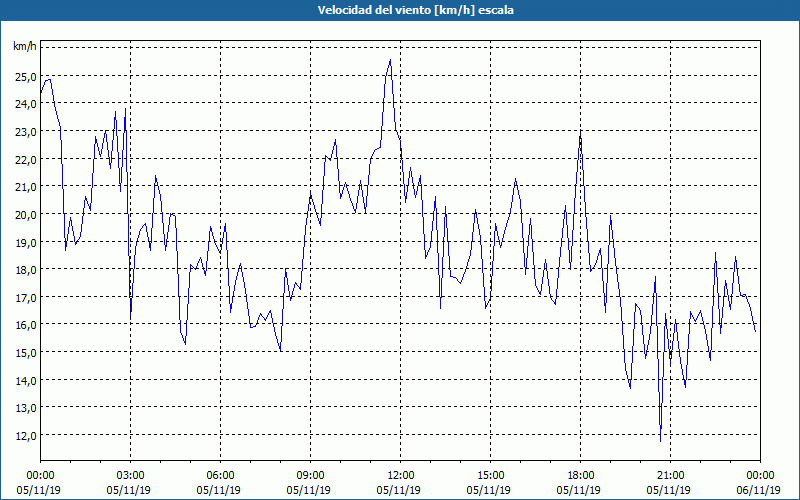
Task: Click the "24,0" y-axis label
Action: (x=26, y=105)
